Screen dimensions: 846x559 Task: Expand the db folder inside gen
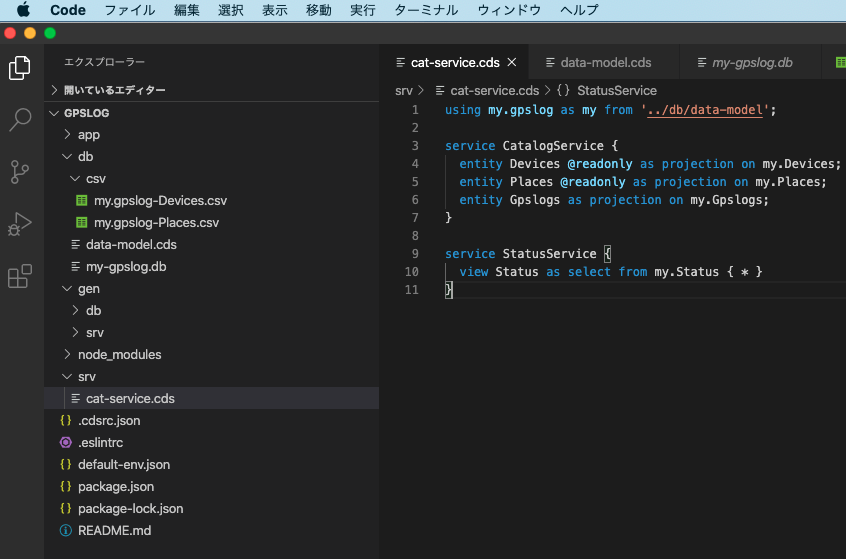76,310
